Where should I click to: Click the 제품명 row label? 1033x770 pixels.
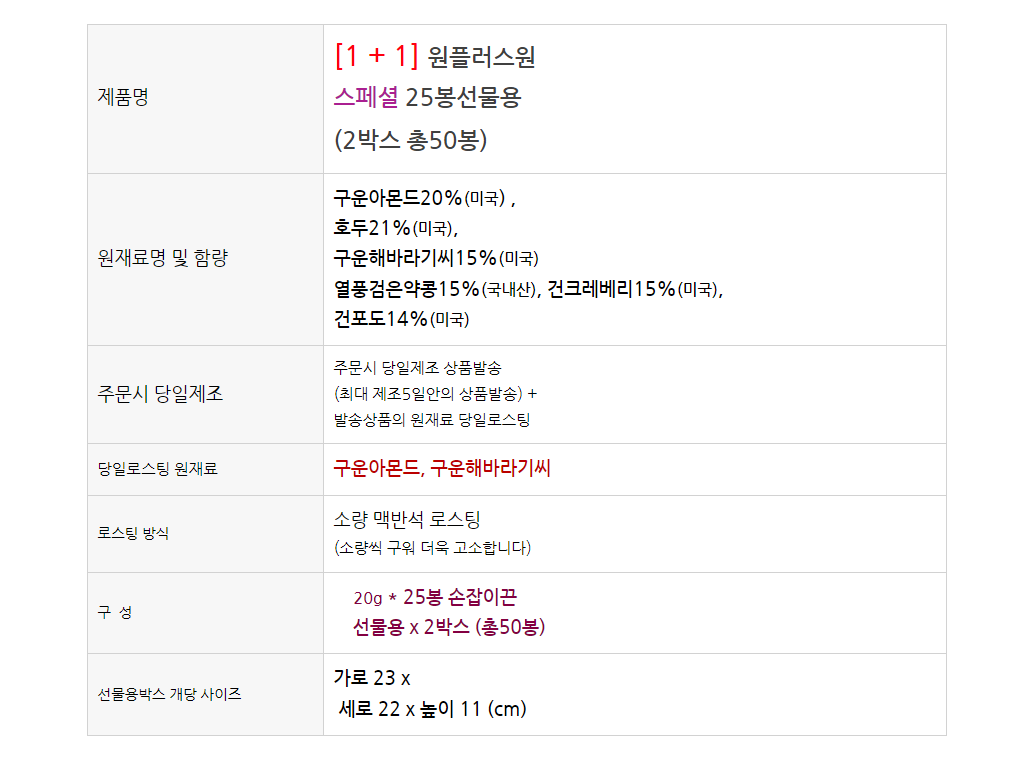tap(123, 98)
